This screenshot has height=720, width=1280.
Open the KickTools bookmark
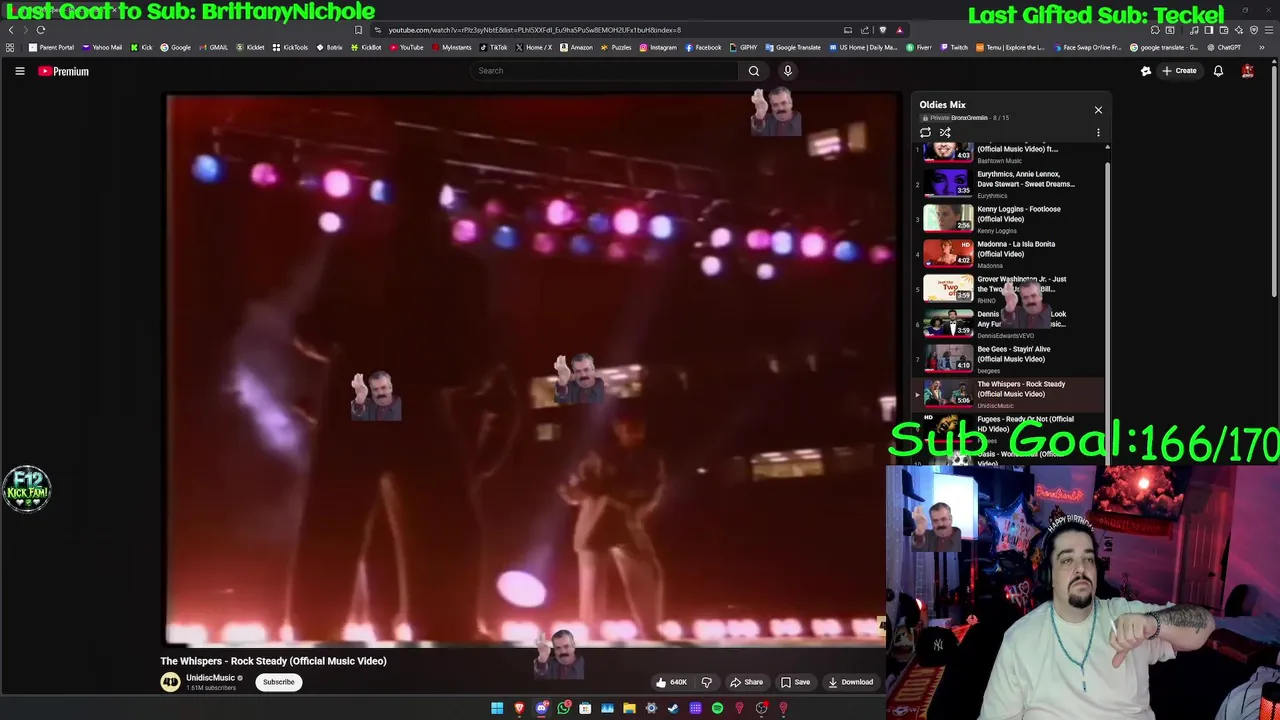click(x=291, y=47)
